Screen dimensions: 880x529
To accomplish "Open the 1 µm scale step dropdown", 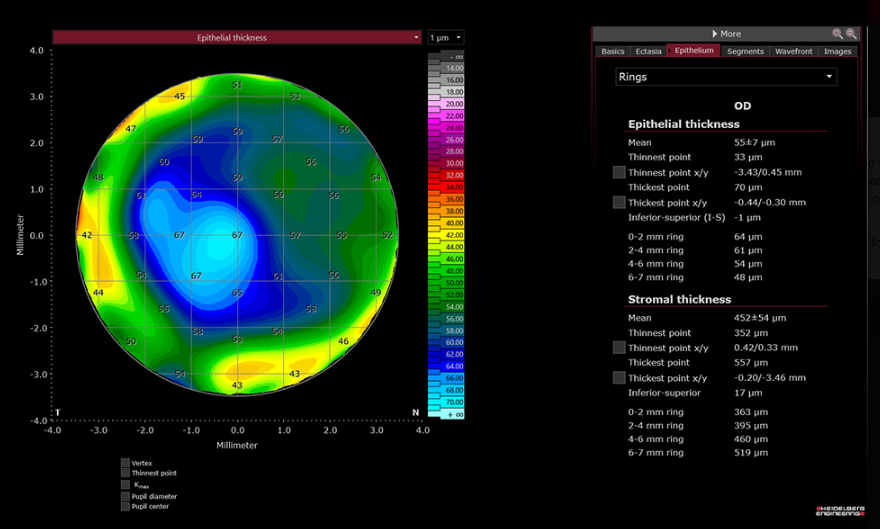I will click(445, 38).
